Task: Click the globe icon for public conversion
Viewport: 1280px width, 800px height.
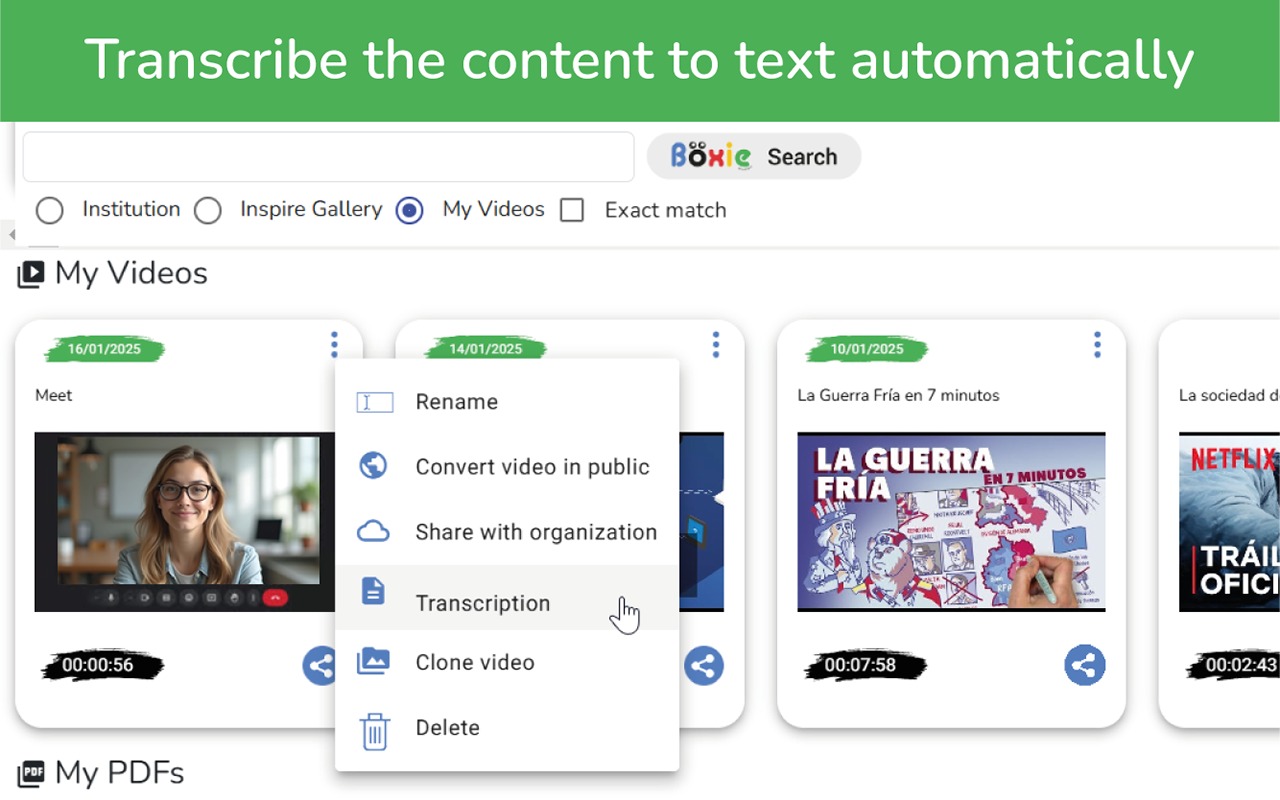Action: point(373,466)
